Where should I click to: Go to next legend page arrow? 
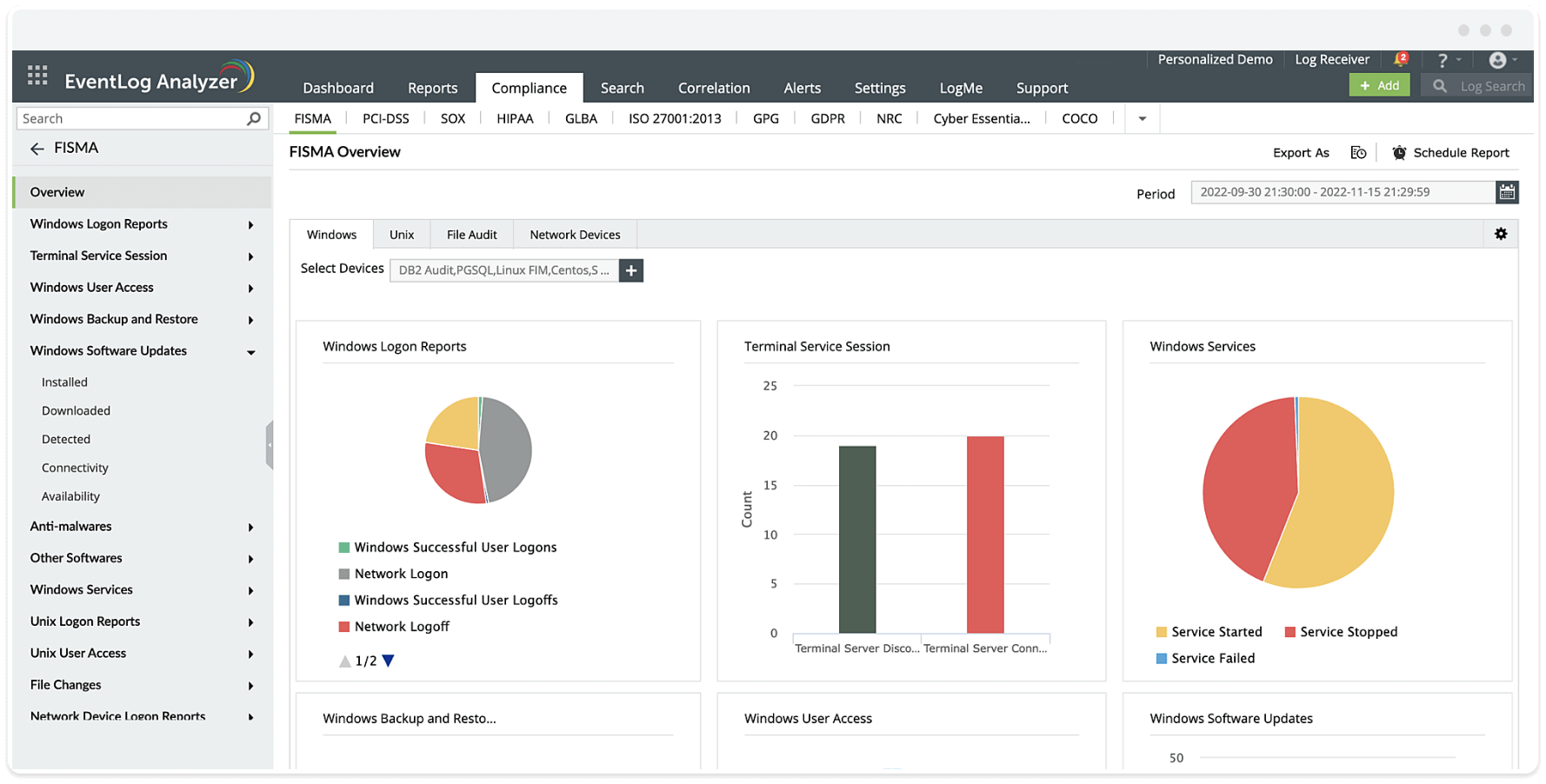pos(389,661)
